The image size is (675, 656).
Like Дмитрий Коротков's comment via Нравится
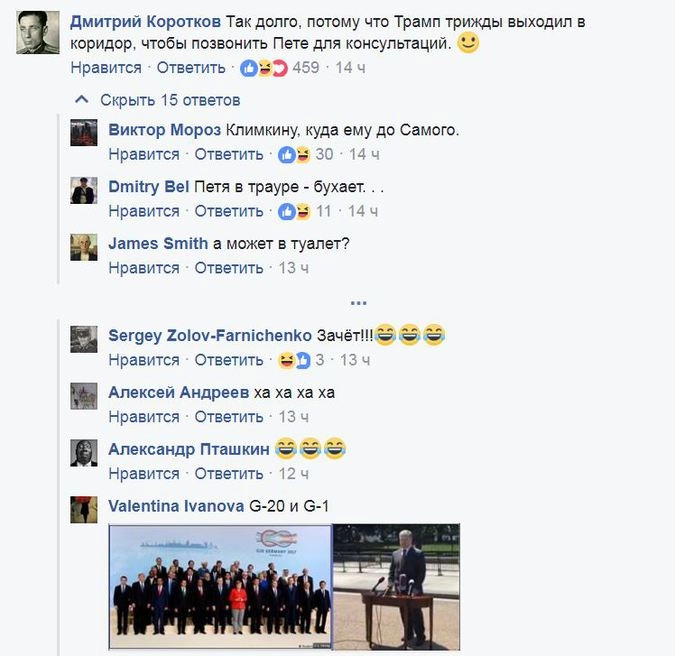pos(106,68)
